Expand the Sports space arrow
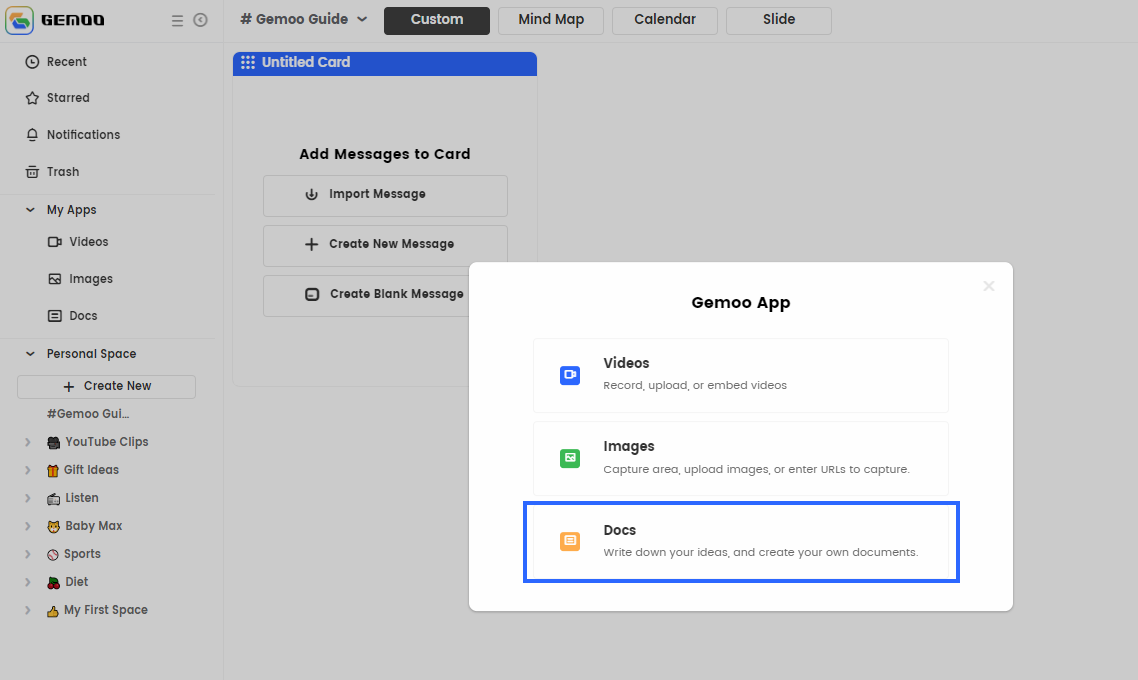Screen dimensions: 1138x680 pyautogui.click(x=28, y=554)
